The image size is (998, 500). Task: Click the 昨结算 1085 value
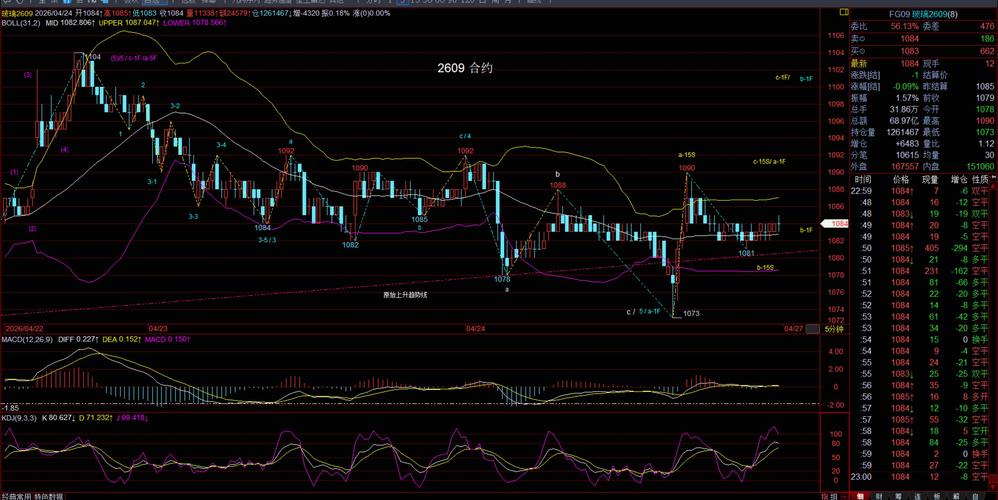click(985, 87)
